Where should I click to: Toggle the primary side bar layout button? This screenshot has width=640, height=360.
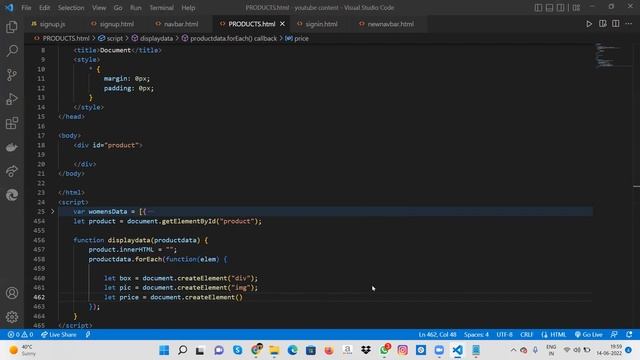(538, 7)
